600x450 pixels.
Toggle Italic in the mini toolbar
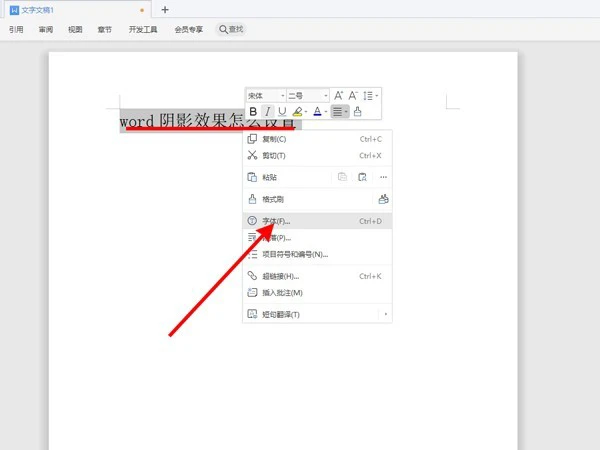point(267,111)
